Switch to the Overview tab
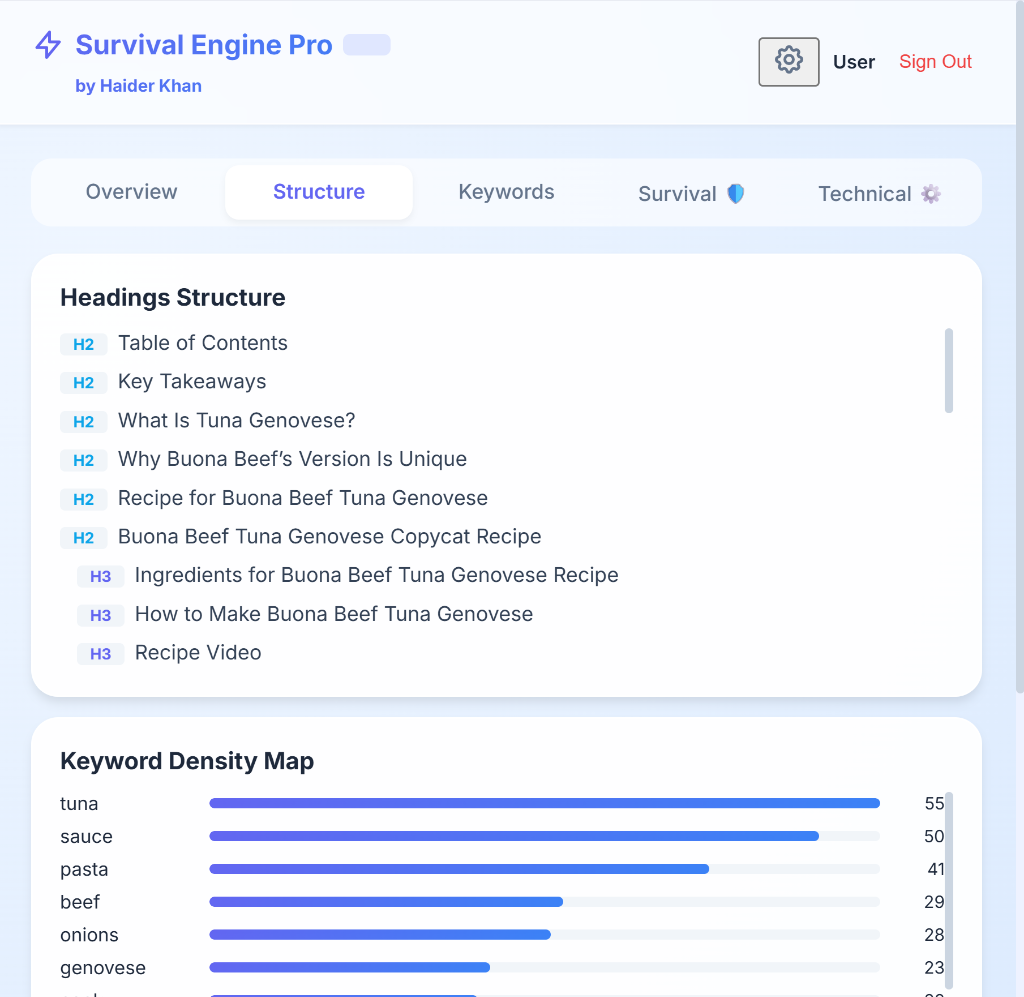Image resolution: width=1024 pixels, height=997 pixels. pyautogui.click(x=131, y=192)
